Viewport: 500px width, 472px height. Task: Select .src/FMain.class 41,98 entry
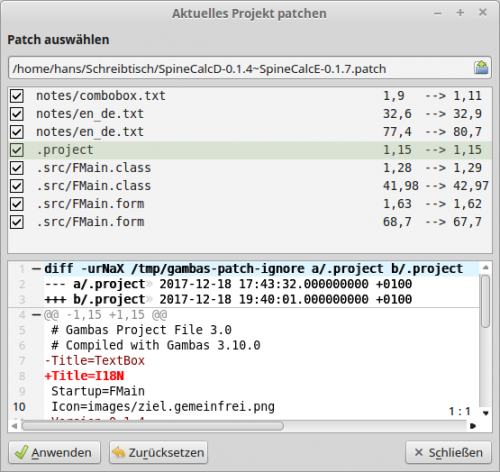(250, 186)
